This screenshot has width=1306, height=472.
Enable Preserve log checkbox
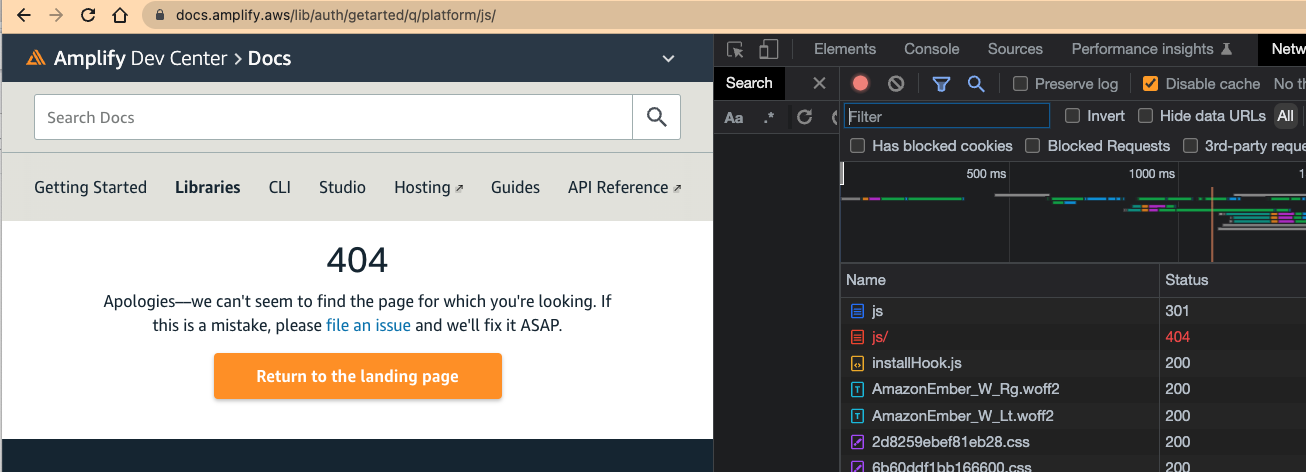(x=1020, y=84)
